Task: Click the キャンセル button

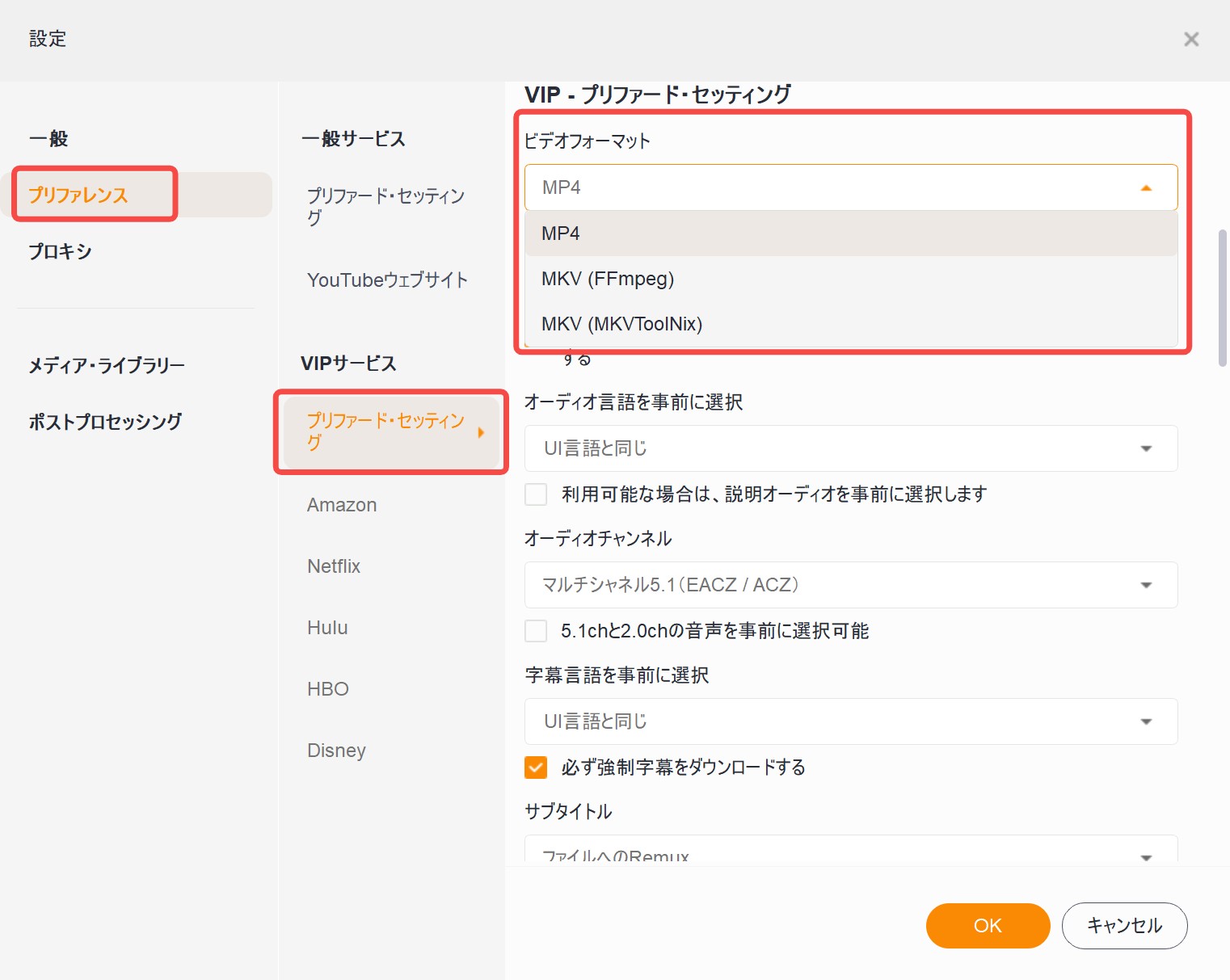Action: (x=1124, y=926)
